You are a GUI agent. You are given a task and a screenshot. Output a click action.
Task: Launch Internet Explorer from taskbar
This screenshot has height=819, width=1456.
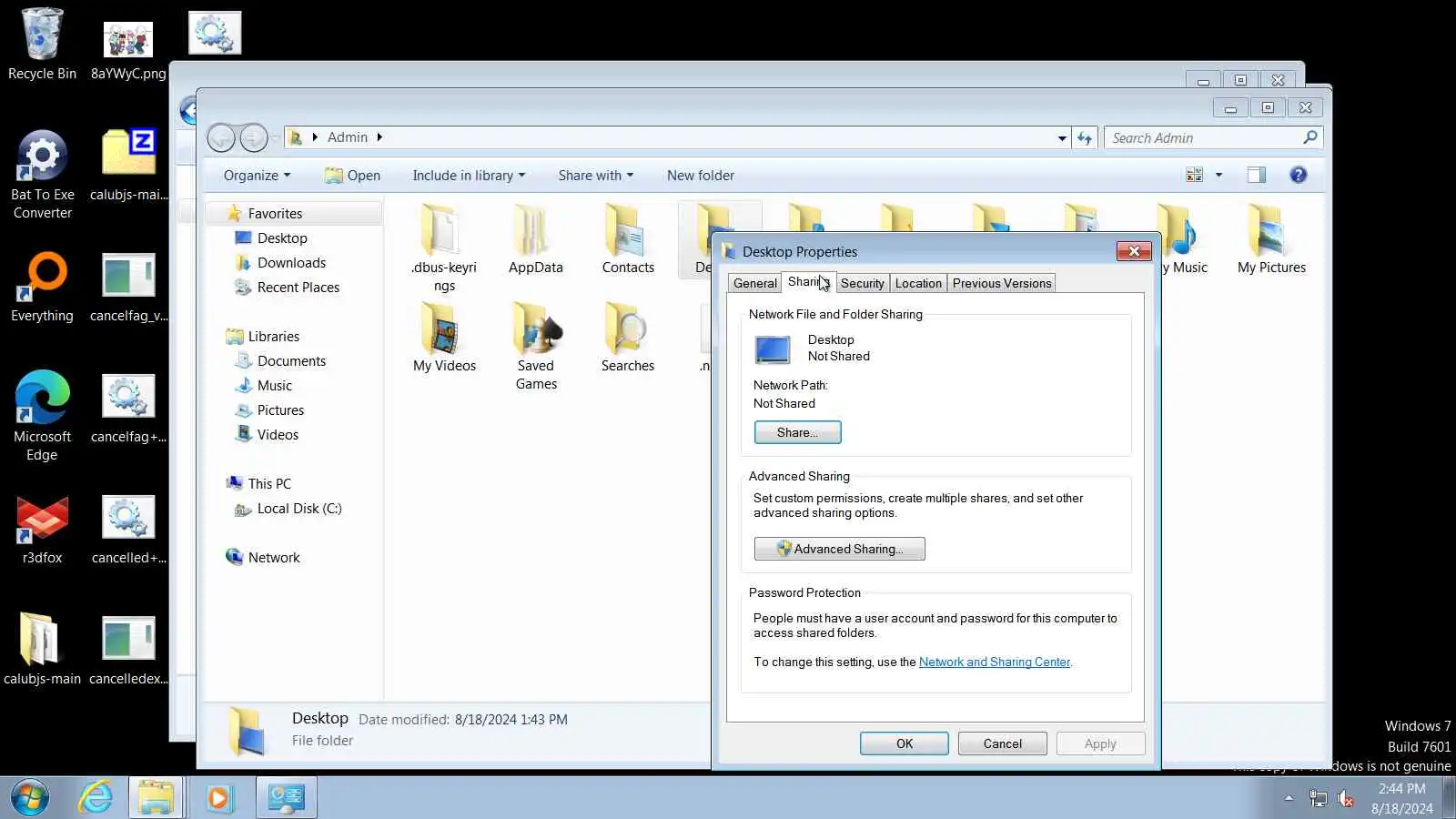pyautogui.click(x=96, y=798)
